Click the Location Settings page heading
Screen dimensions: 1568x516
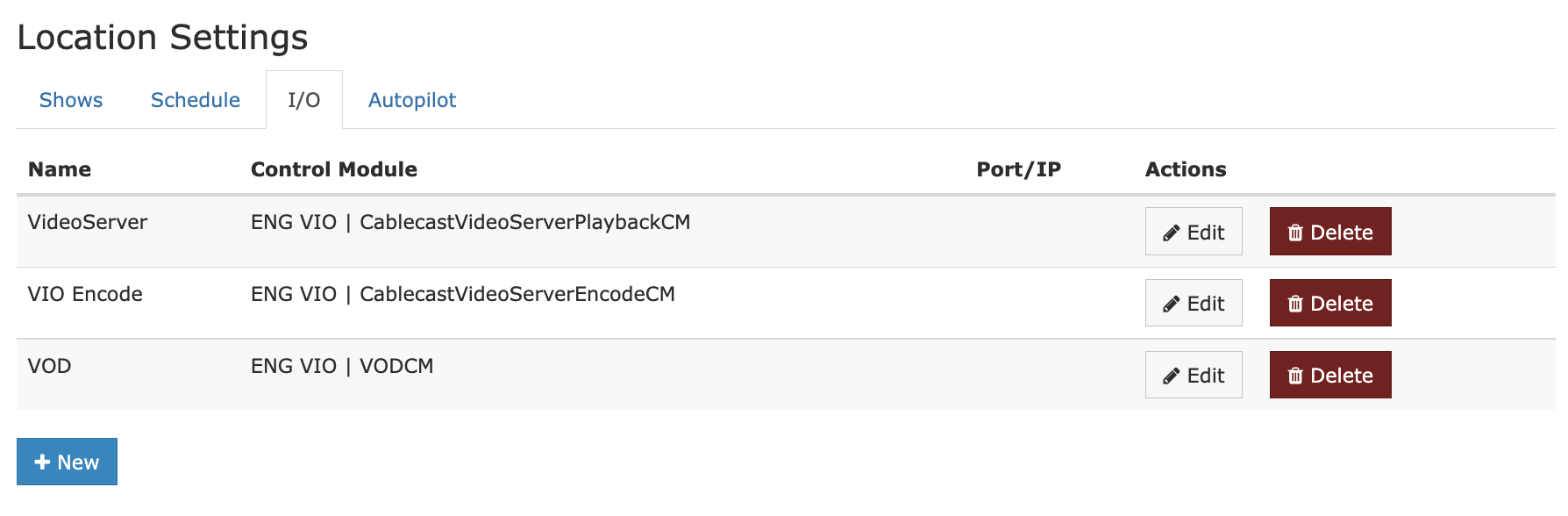162,37
